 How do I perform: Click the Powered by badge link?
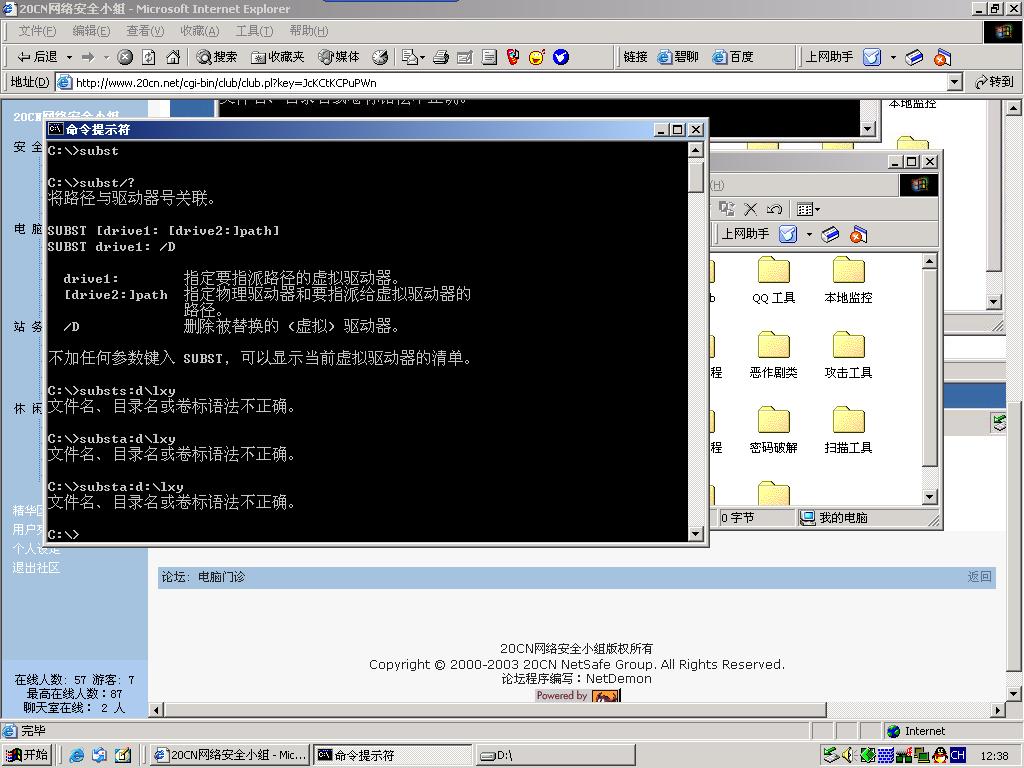coord(578,696)
